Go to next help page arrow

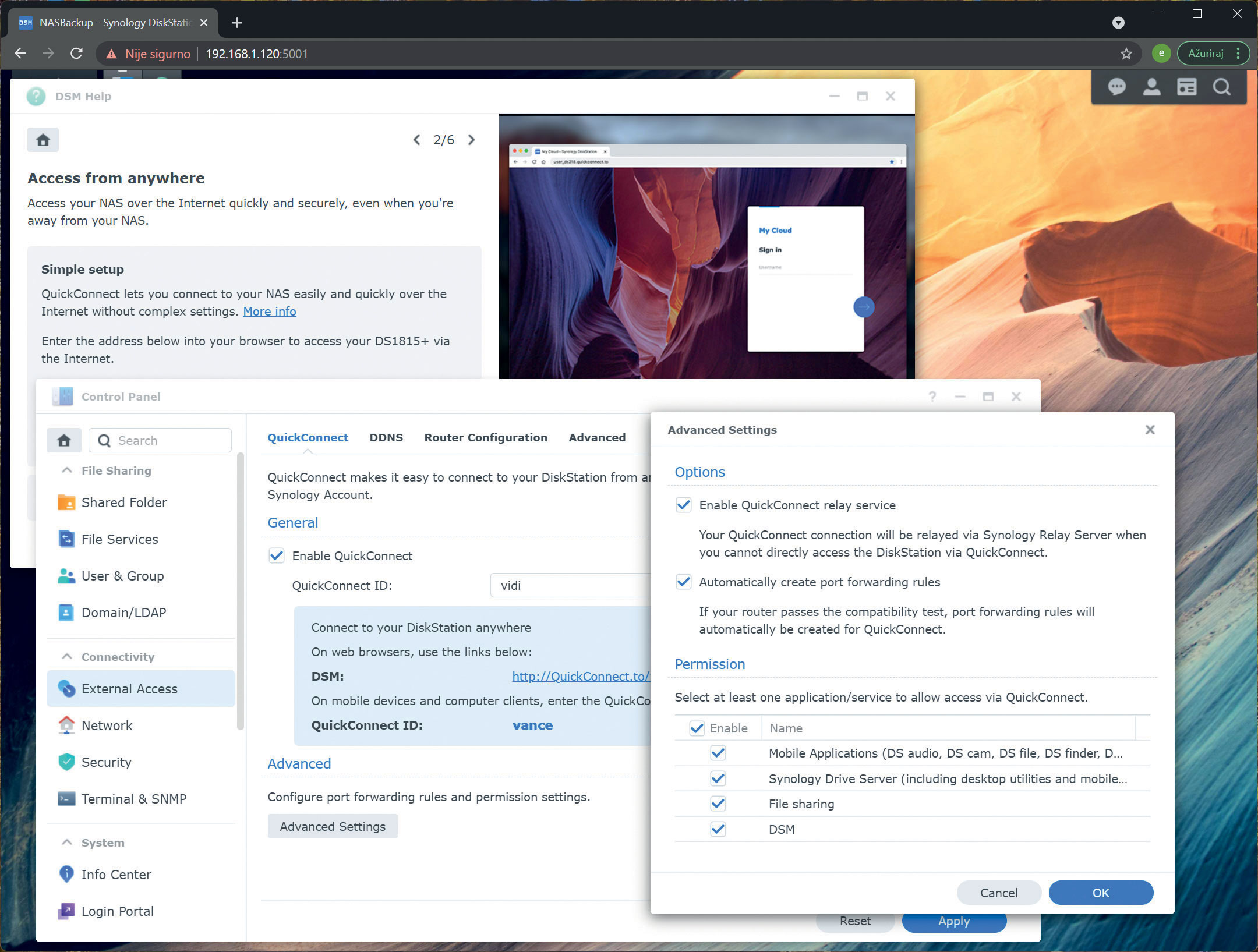(471, 140)
